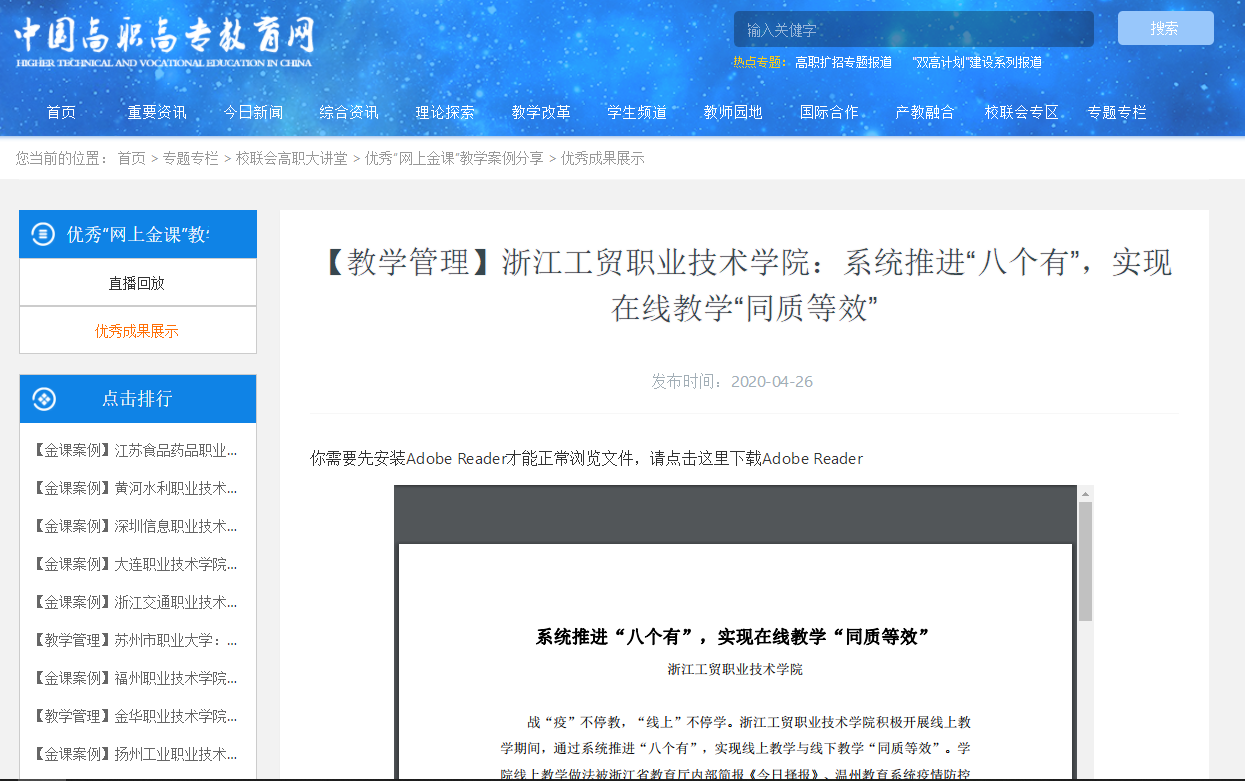Viewport: 1245px width, 781px height.
Task: Go to 今日新闻 in the navigation bar
Action: (x=253, y=112)
